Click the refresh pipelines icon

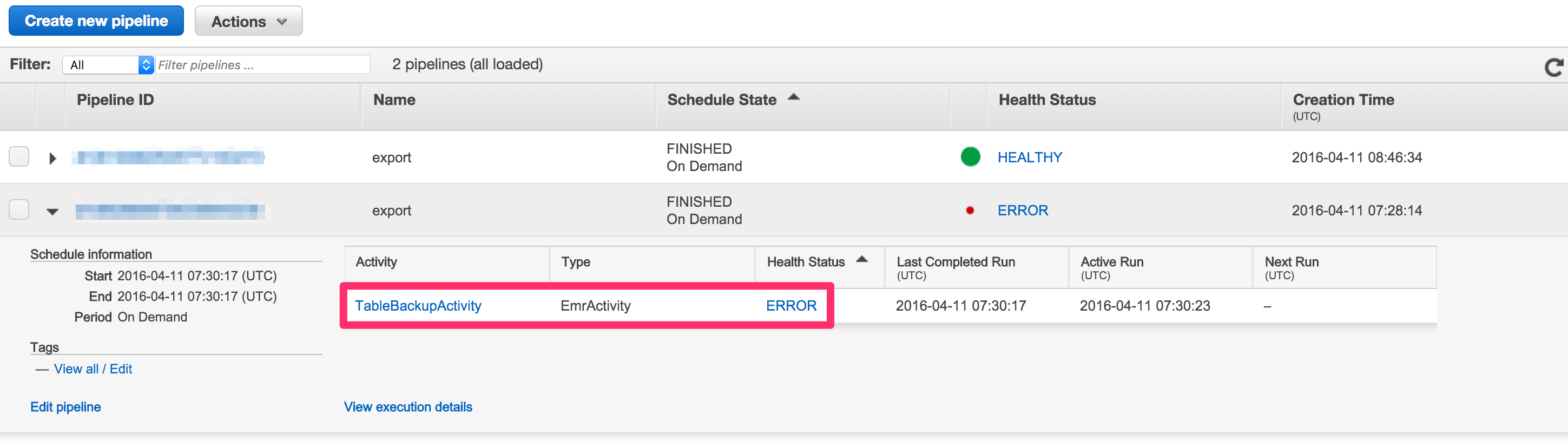(x=1553, y=67)
